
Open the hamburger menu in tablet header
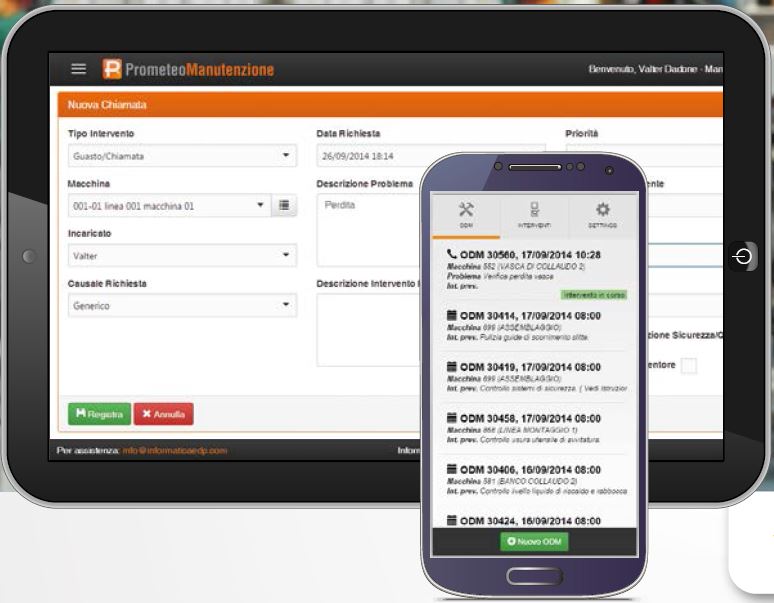click(x=78, y=69)
